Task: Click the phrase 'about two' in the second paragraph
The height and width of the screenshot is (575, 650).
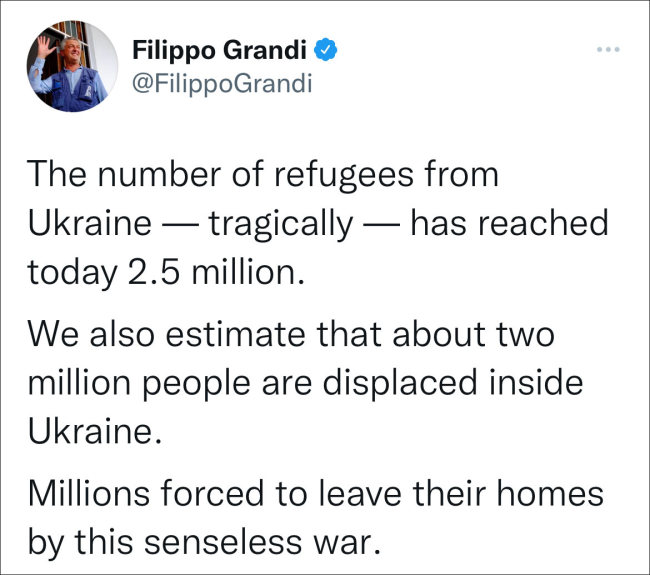Action: coord(473,334)
